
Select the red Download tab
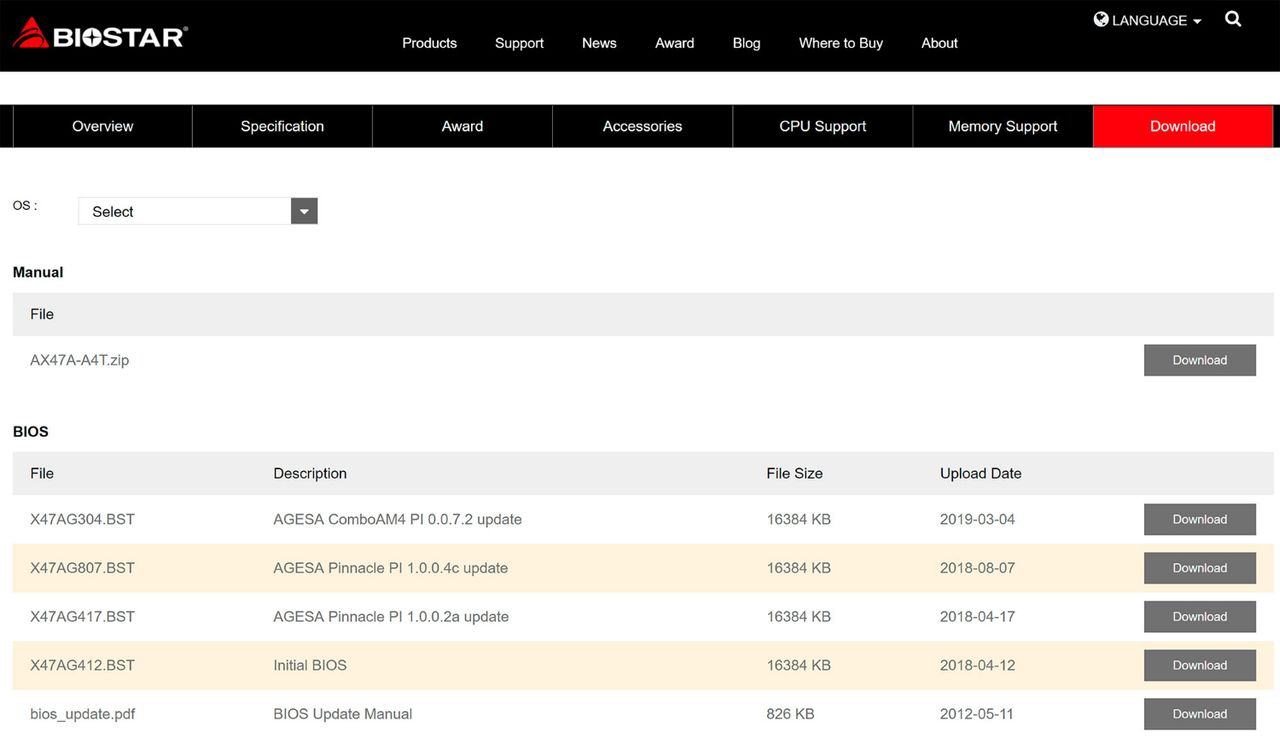(1183, 126)
